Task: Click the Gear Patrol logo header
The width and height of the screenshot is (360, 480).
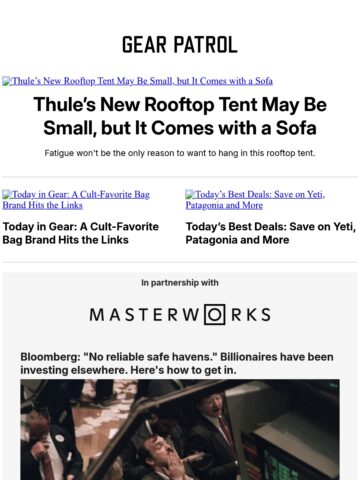Action: pyautogui.click(x=180, y=45)
